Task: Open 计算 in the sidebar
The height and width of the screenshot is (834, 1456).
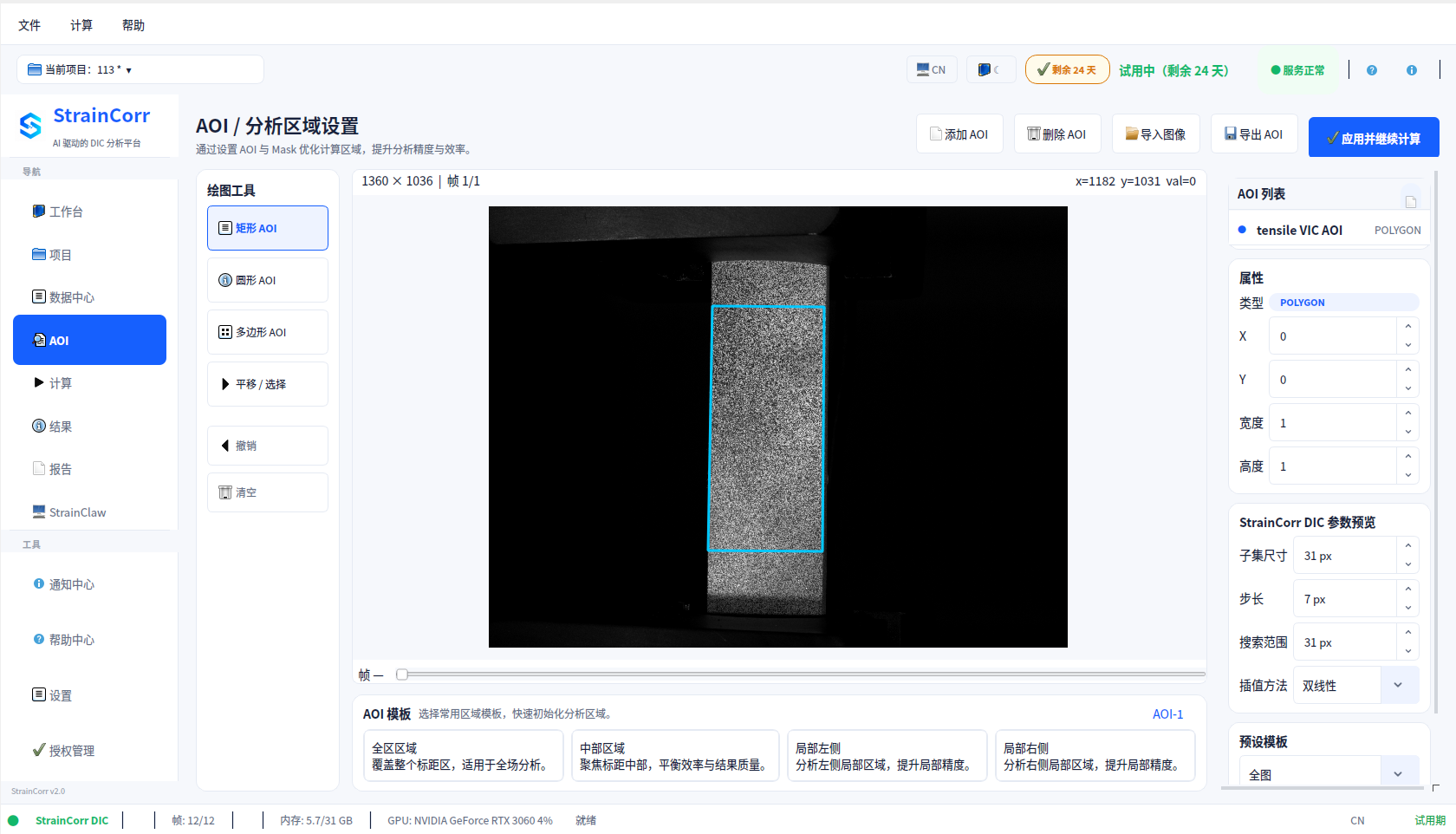Action: (89, 383)
